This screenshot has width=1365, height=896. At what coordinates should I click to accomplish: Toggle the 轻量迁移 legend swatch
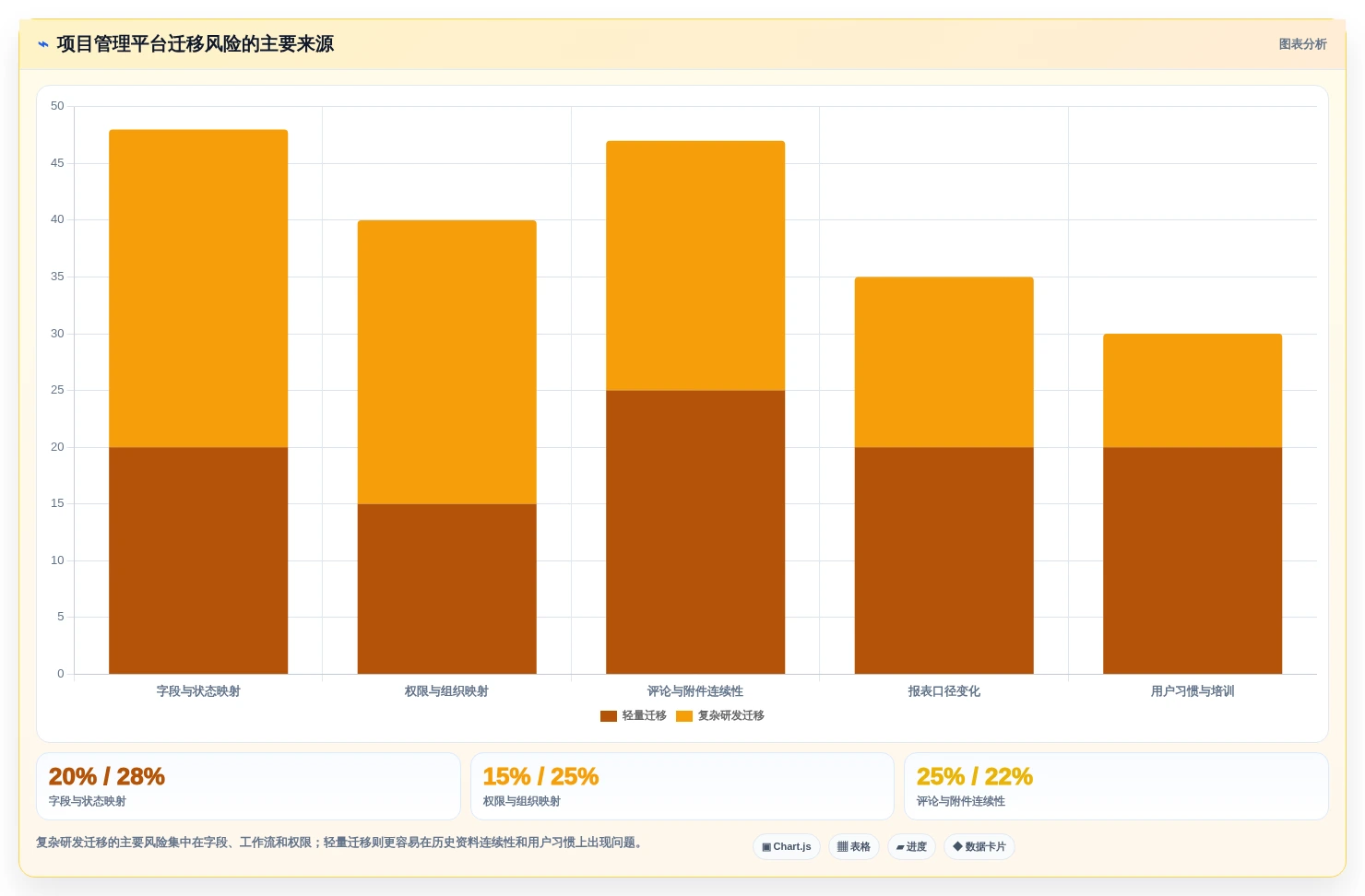click(x=608, y=716)
